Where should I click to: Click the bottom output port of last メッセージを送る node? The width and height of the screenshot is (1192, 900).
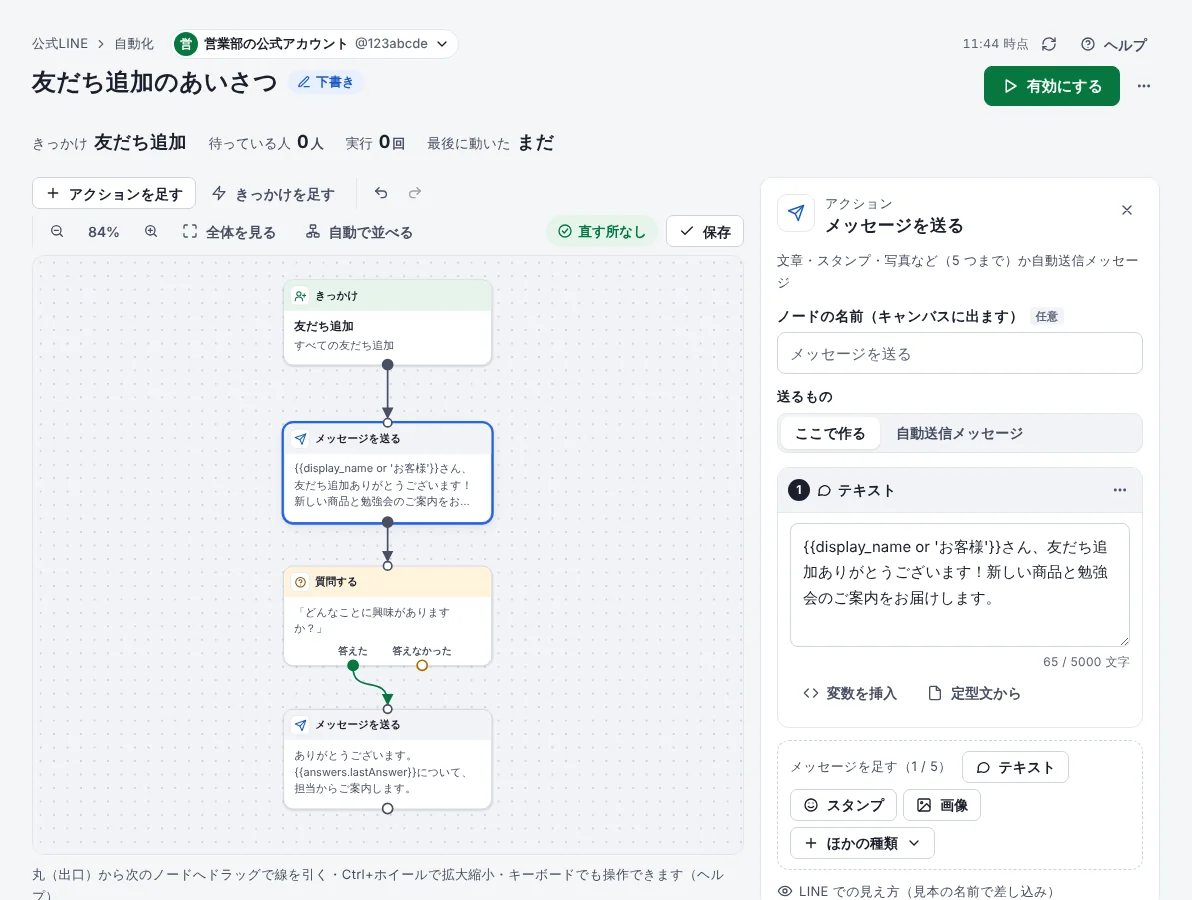tap(388, 808)
